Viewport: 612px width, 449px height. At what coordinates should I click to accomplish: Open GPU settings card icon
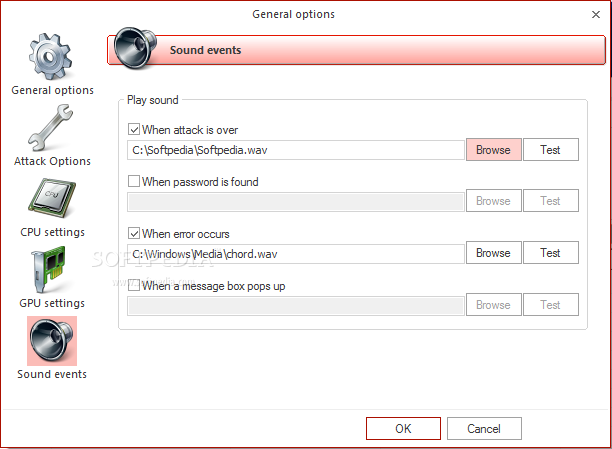[48, 269]
